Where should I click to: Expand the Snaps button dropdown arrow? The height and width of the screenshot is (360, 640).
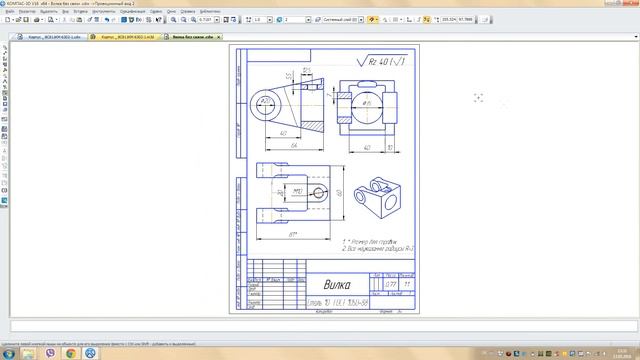coord(377,20)
